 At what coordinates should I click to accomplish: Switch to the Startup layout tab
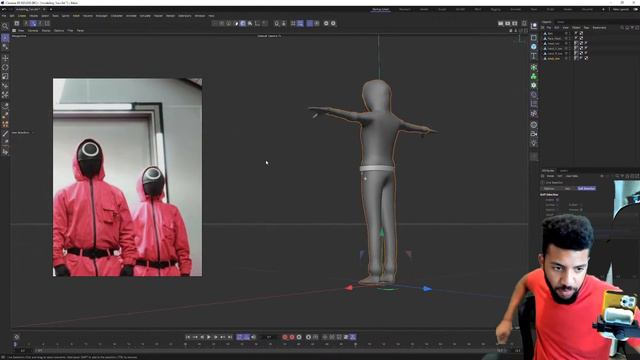click(380, 9)
